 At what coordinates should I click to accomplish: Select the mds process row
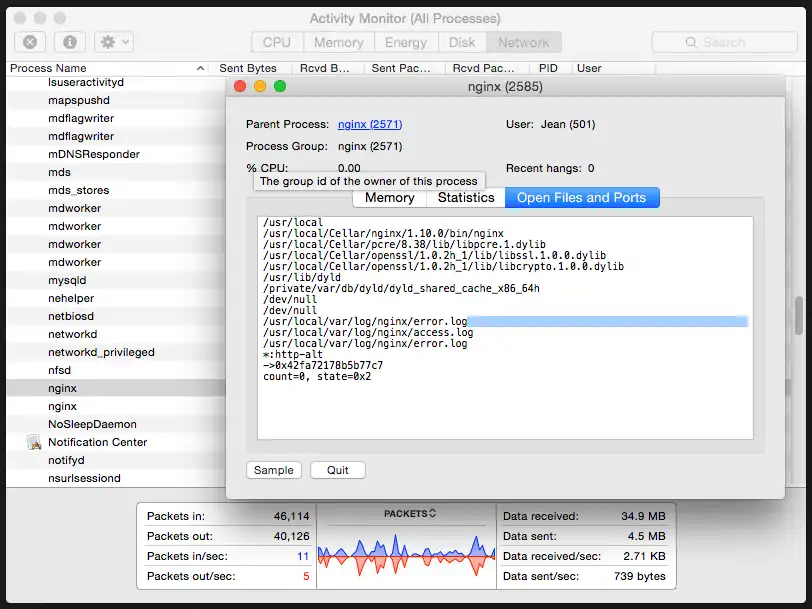pyautogui.click(x=117, y=172)
